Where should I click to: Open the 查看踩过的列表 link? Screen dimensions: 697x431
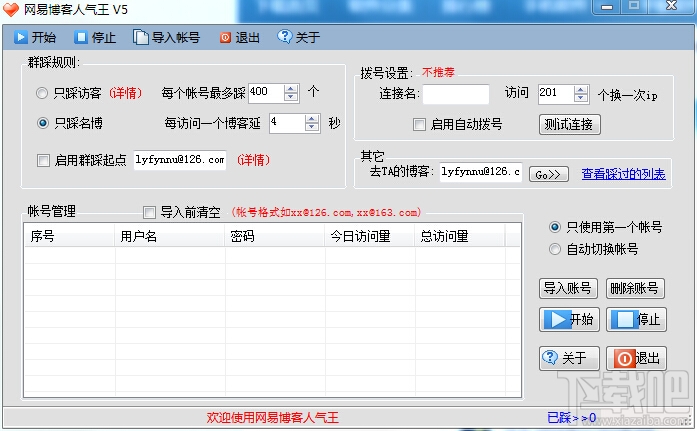tap(623, 174)
